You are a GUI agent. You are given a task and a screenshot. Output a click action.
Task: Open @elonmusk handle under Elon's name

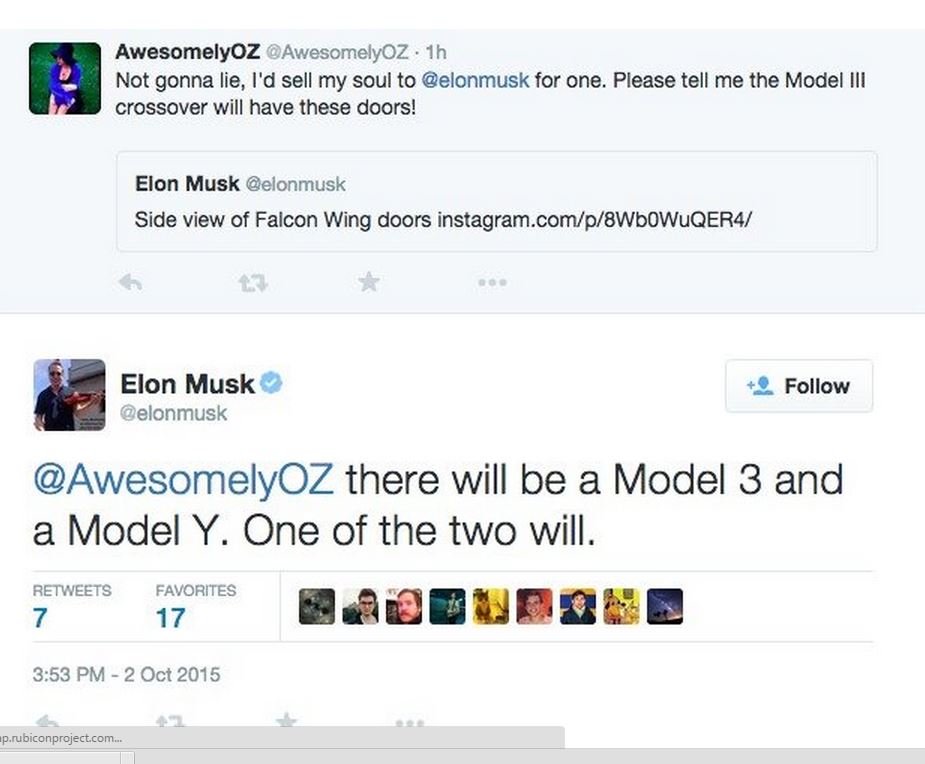point(173,413)
